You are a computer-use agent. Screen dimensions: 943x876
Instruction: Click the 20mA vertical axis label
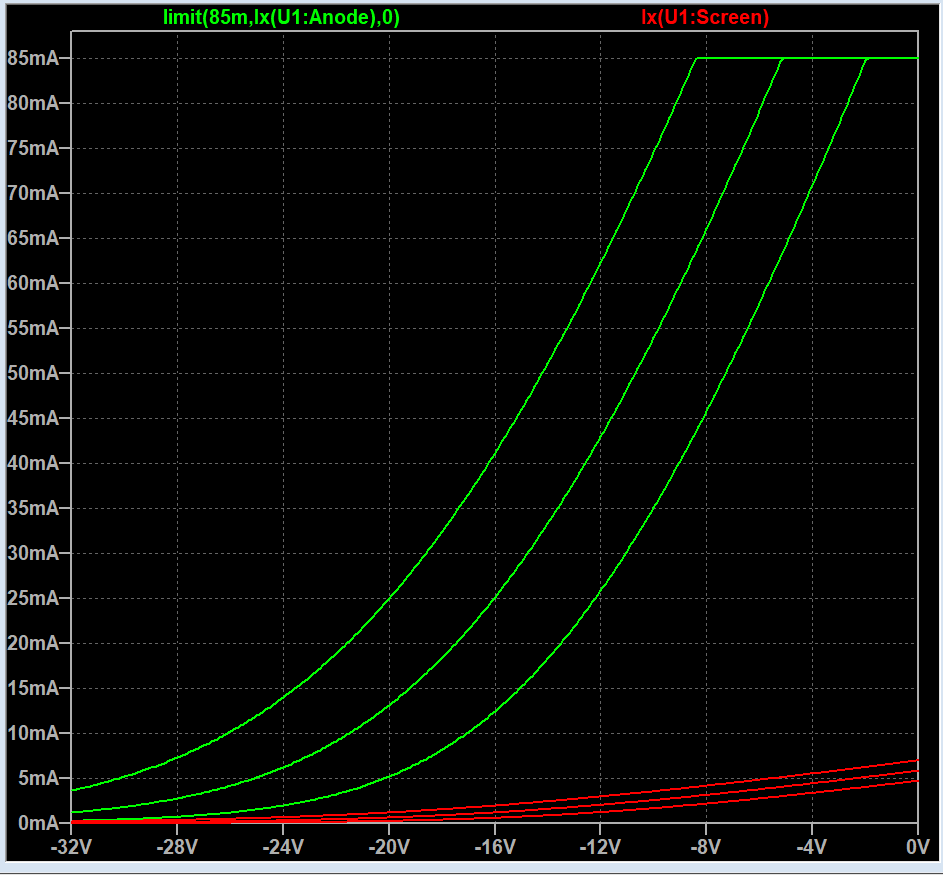pyautogui.click(x=33, y=643)
